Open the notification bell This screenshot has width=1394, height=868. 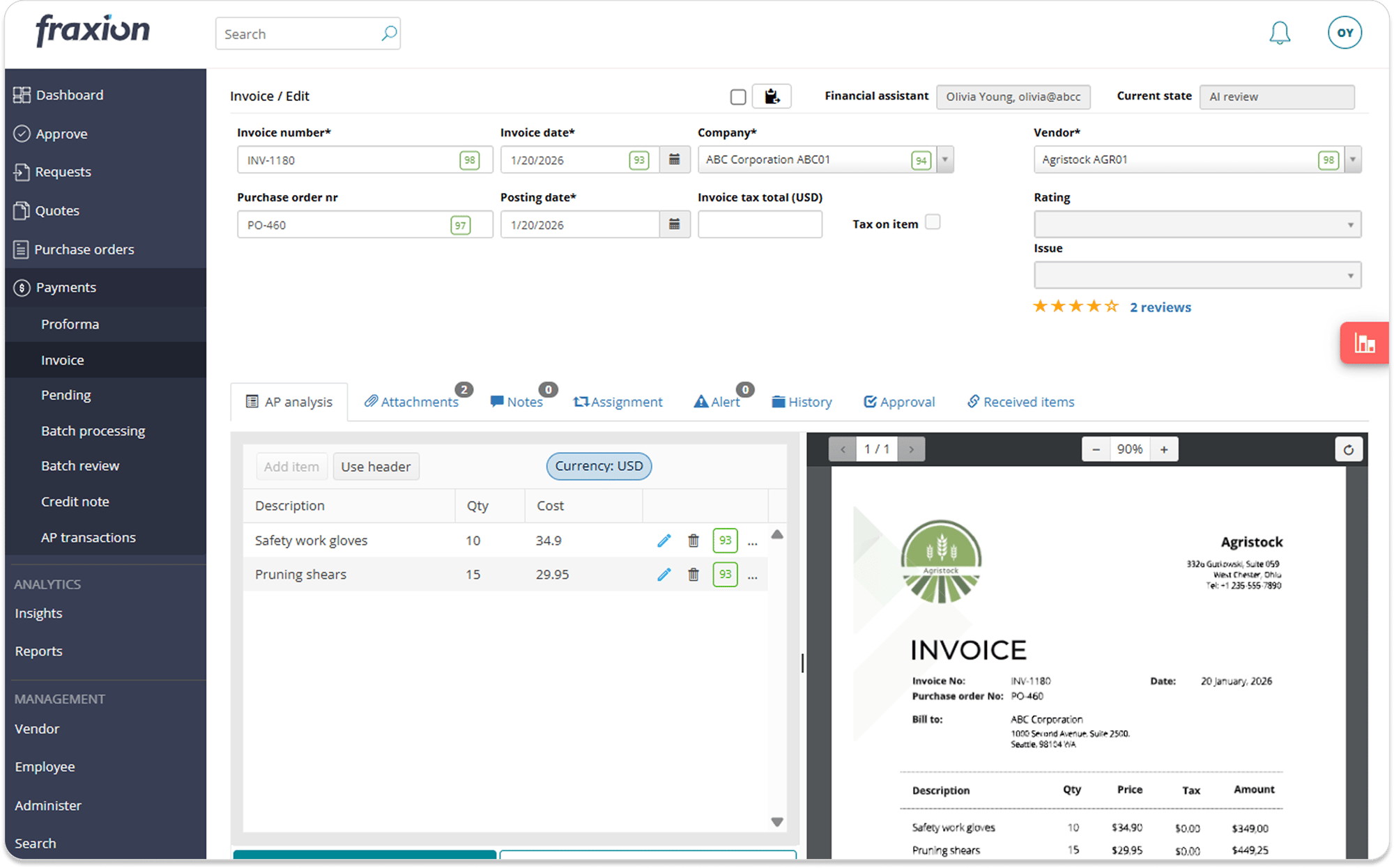tap(1280, 32)
